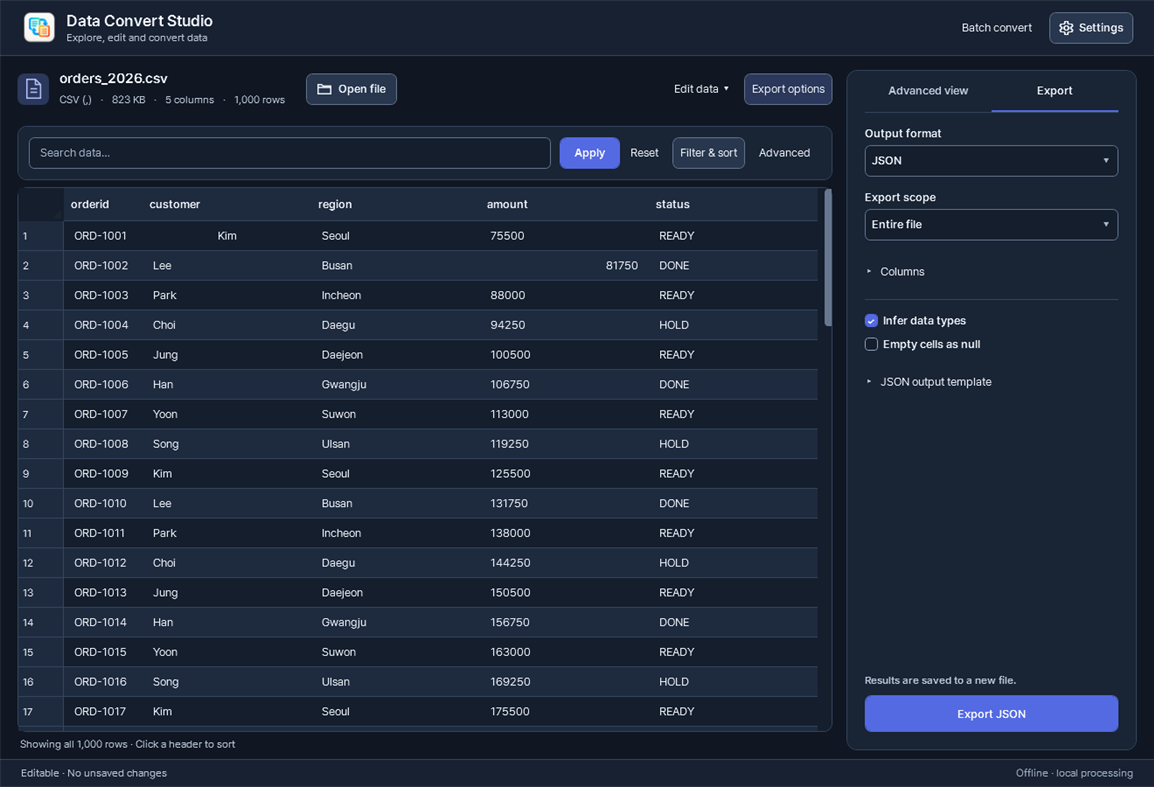The width and height of the screenshot is (1154, 787).
Task: Reset the search filter
Action: [x=644, y=153]
